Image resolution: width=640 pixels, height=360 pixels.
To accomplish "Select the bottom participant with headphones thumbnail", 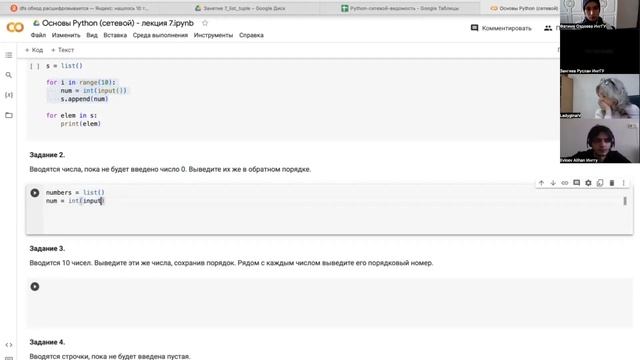I will pyautogui.click(x=600, y=141).
